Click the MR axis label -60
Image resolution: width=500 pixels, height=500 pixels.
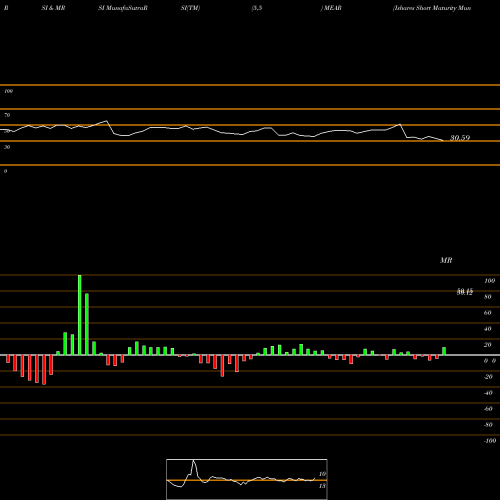(488, 409)
